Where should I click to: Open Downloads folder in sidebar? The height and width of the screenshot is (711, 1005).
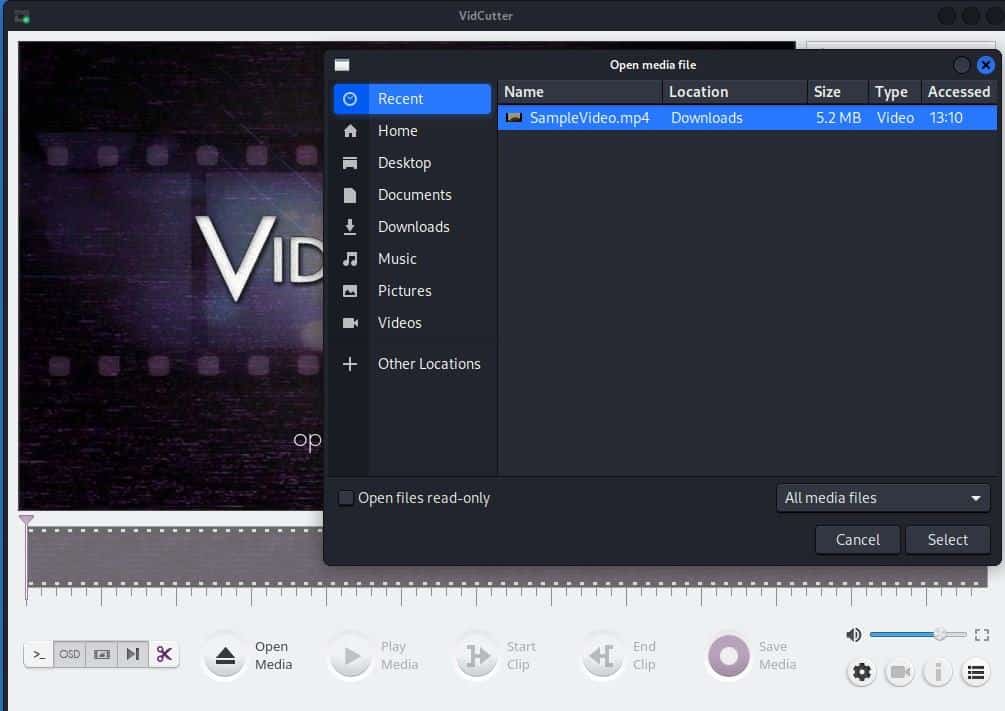412,227
